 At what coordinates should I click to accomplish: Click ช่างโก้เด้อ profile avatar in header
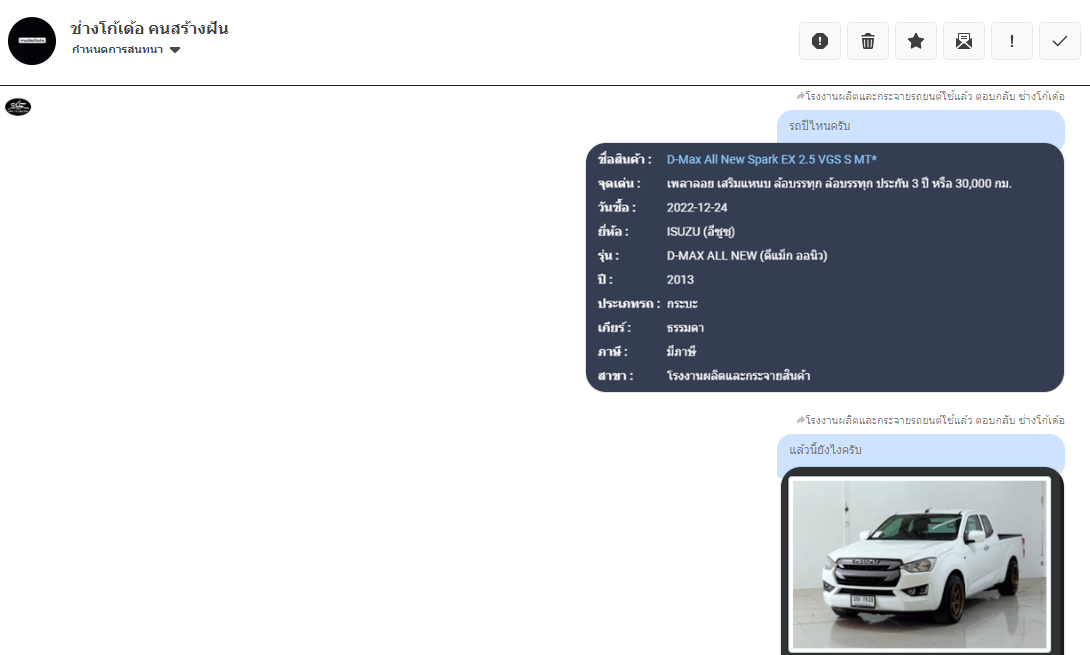click(32, 41)
